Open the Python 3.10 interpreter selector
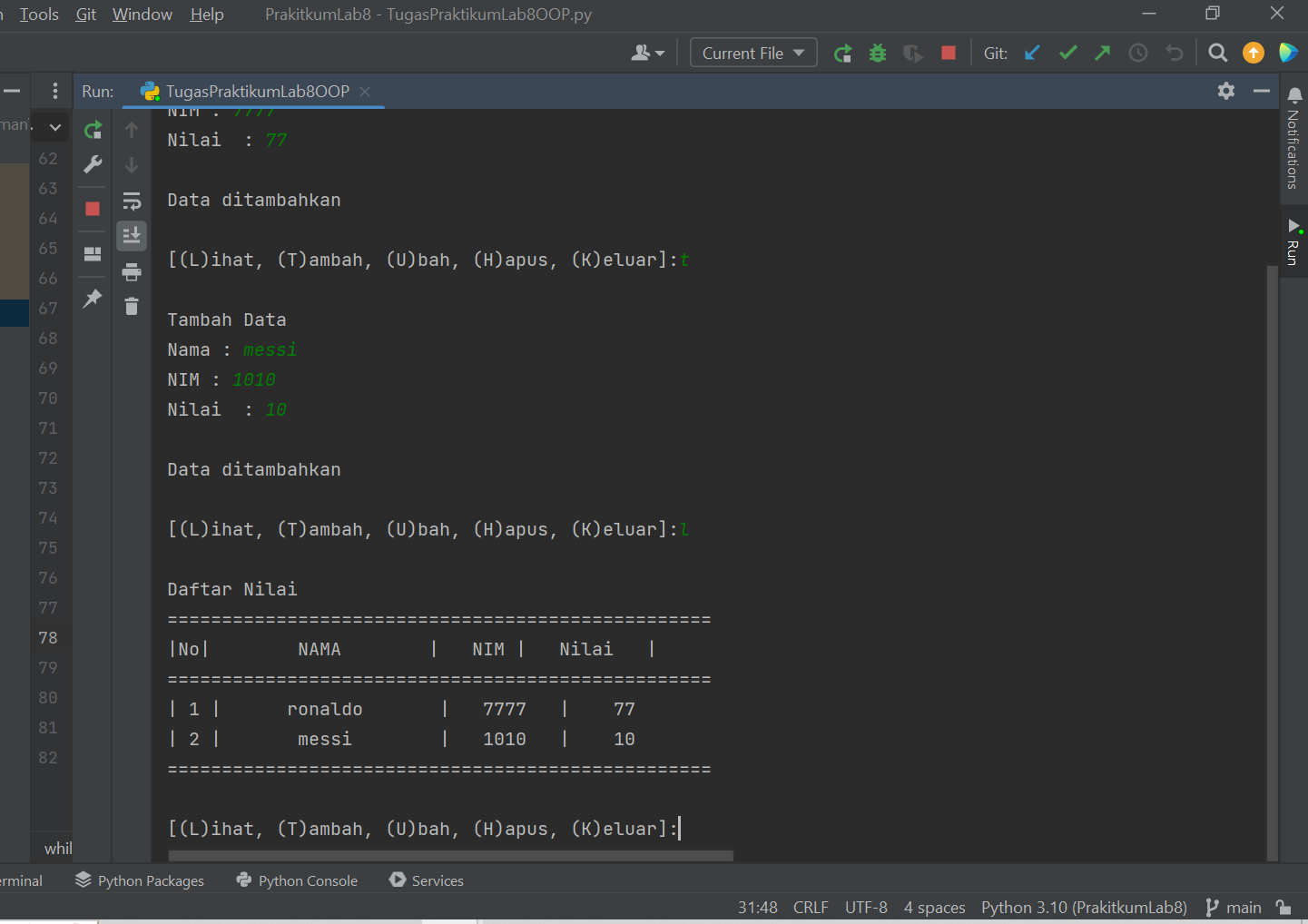 pyautogui.click(x=1084, y=907)
